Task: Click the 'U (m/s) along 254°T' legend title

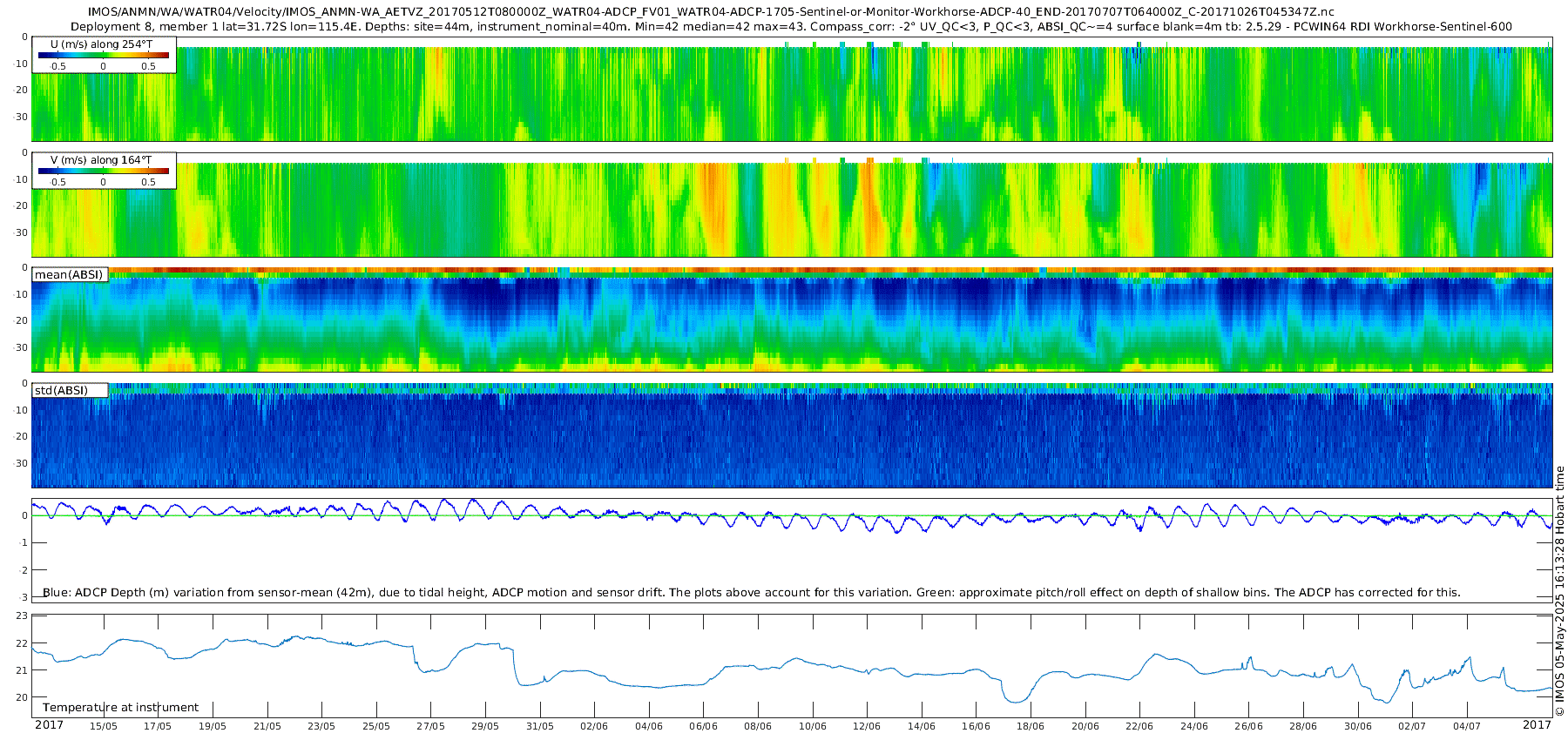Action: click(101, 44)
